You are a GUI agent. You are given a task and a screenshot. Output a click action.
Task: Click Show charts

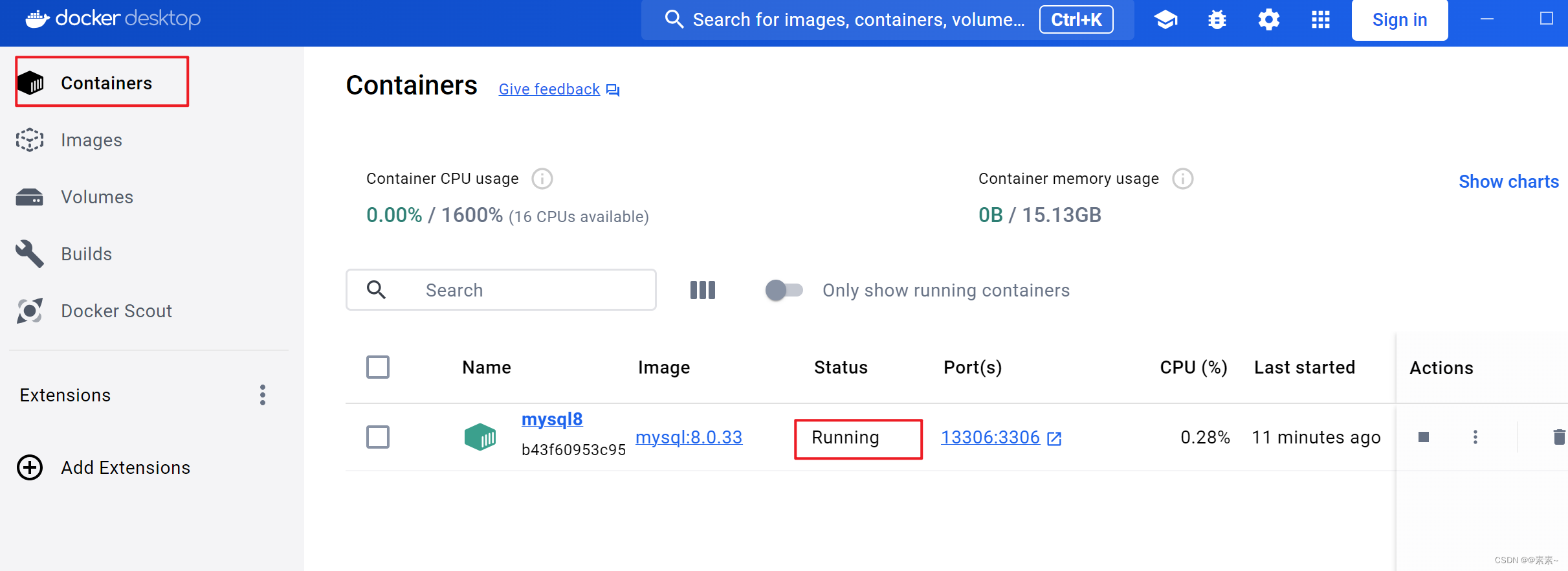pyautogui.click(x=1508, y=181)
